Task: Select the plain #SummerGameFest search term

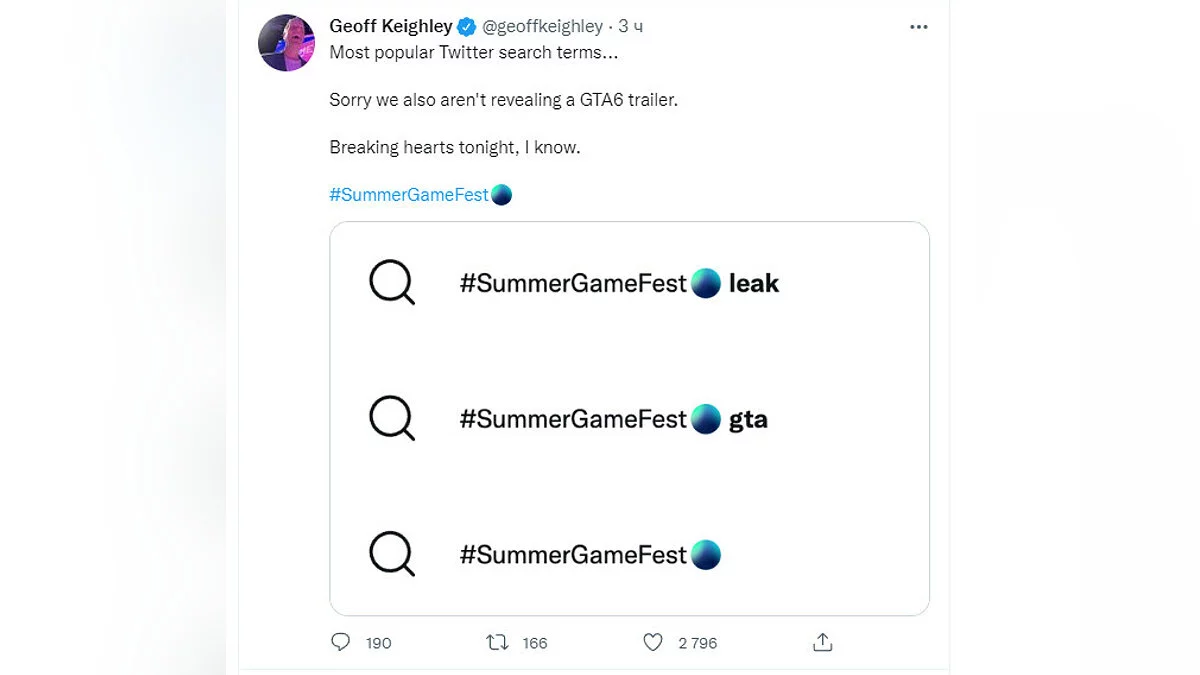Action: point(589,554)
